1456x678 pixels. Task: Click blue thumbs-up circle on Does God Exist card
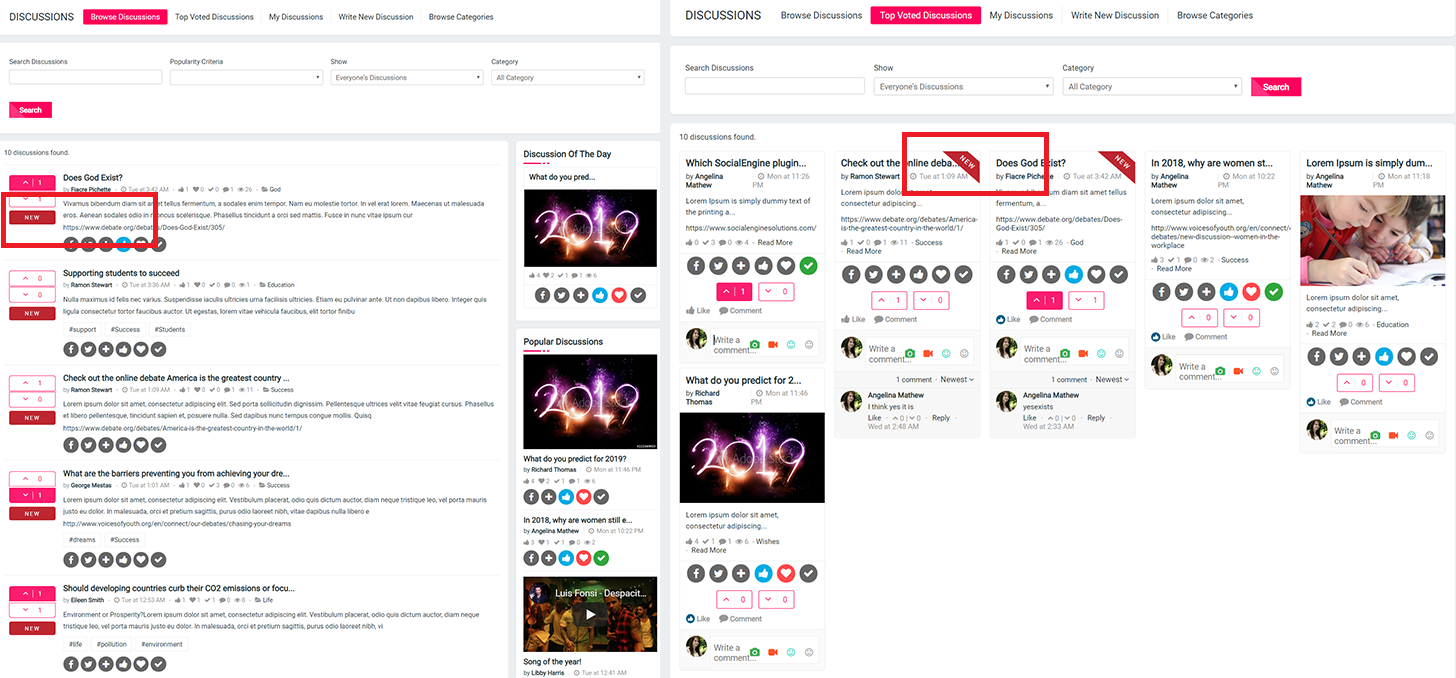pos(1074,275)
